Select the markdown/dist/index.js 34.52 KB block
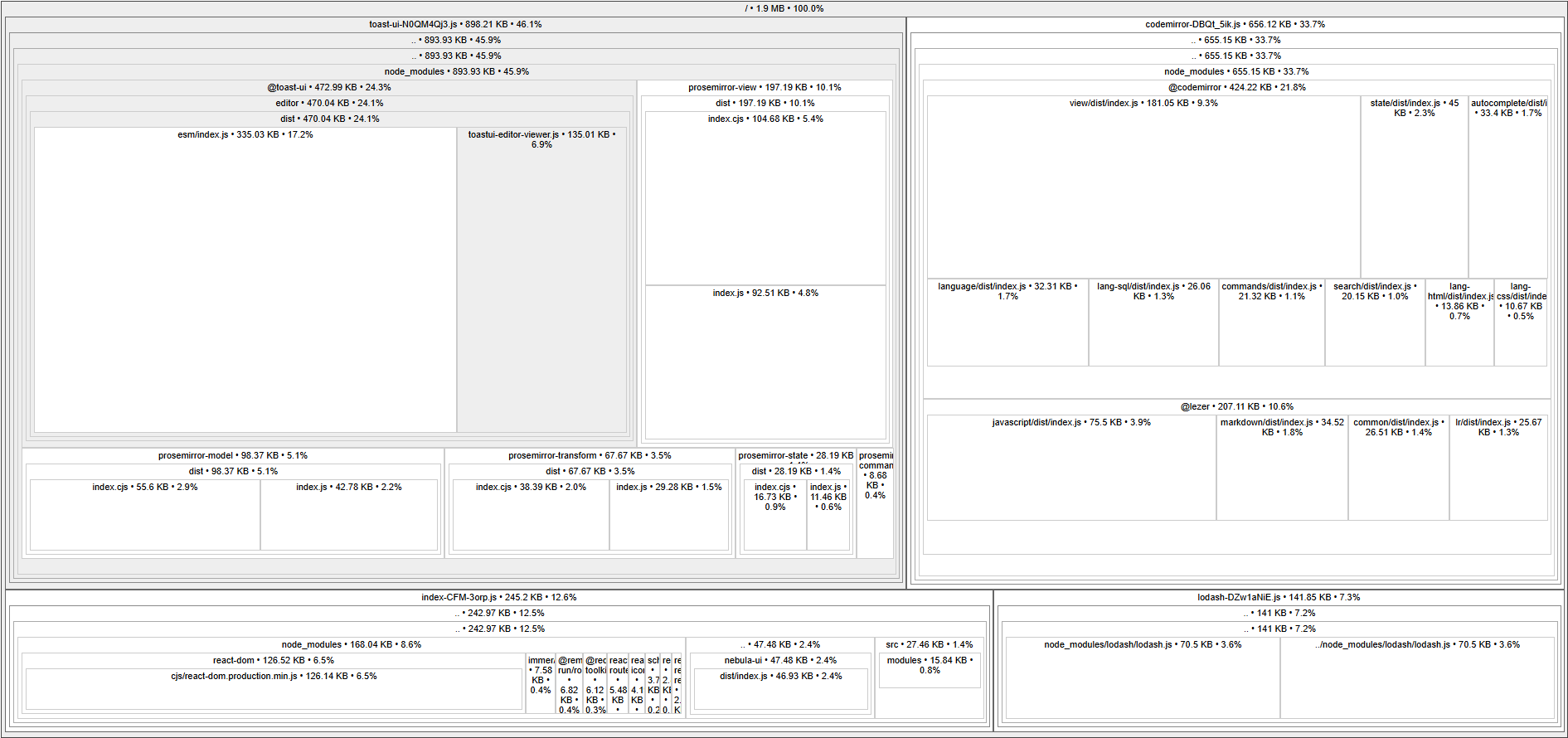Image resolution: width=1568 pixels, height=738 pixels. pos(1282,468)
